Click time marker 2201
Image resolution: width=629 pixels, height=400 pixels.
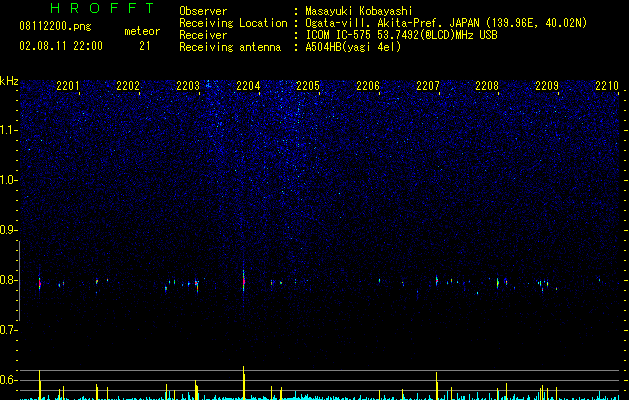68,86
